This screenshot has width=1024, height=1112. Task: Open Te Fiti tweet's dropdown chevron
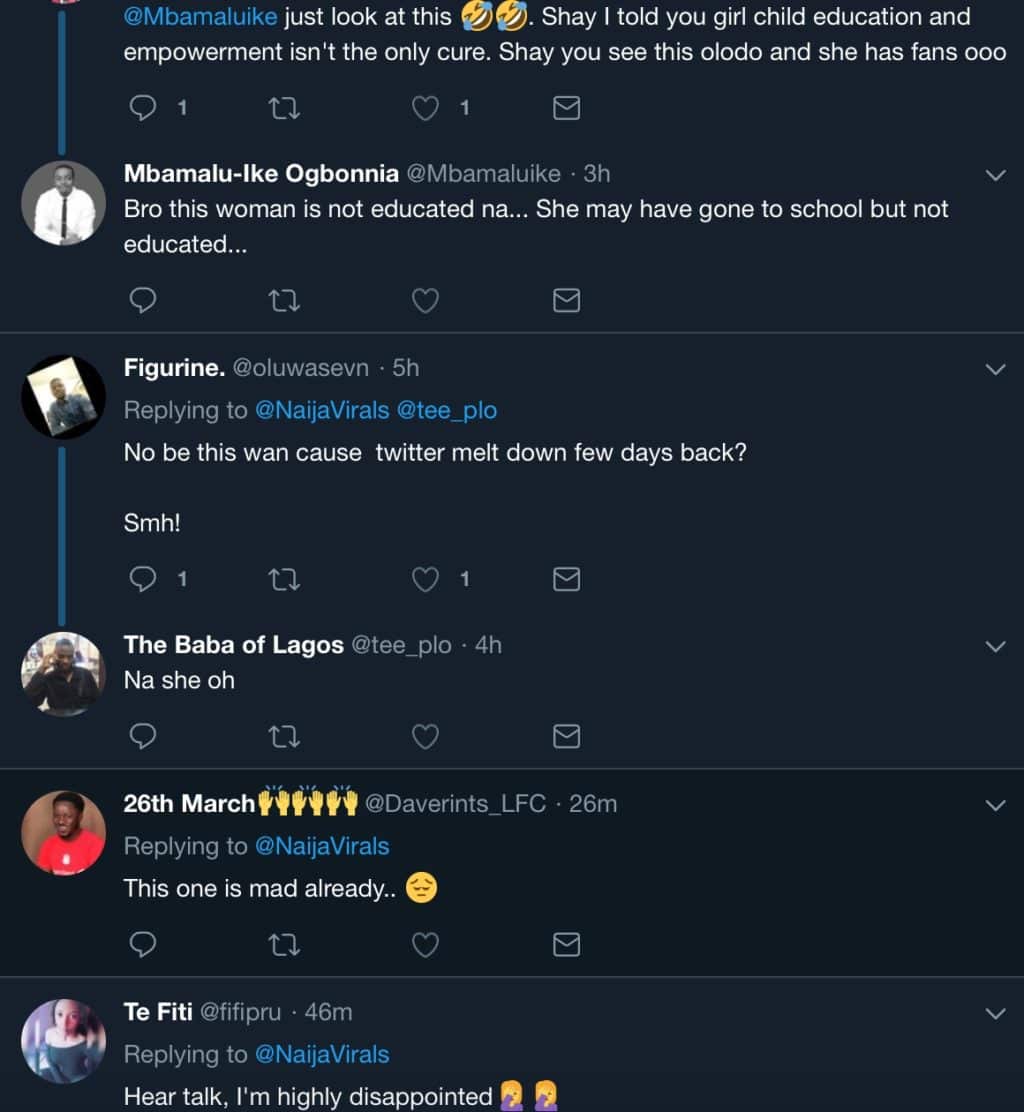[995, 1014]
